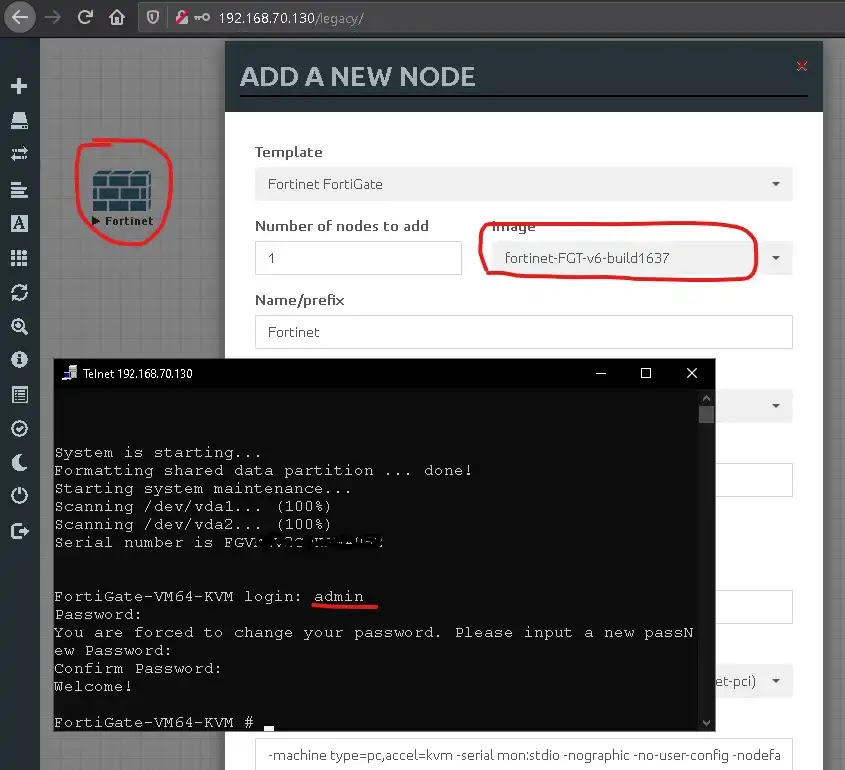
Task: Open Startup-configs lines icon in sidebar
Action: tap(19, 190)
